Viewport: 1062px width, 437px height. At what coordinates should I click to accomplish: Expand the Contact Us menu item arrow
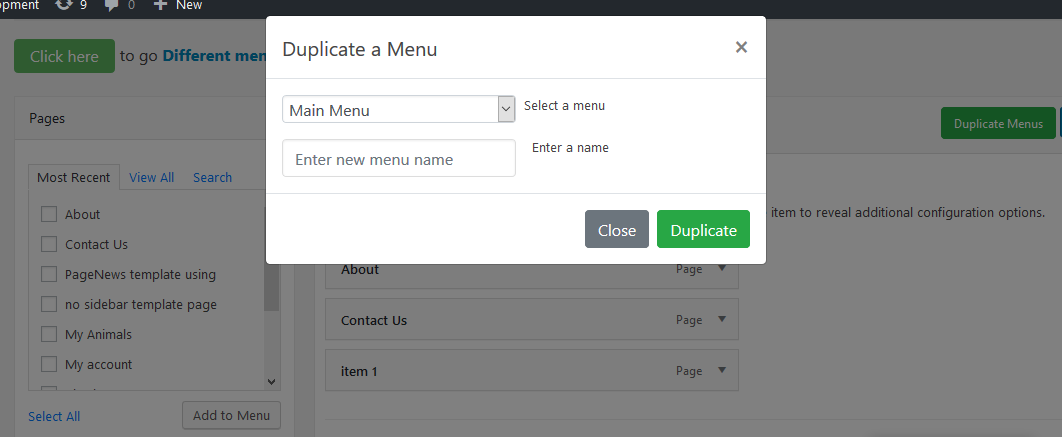(x=722, y=319)
